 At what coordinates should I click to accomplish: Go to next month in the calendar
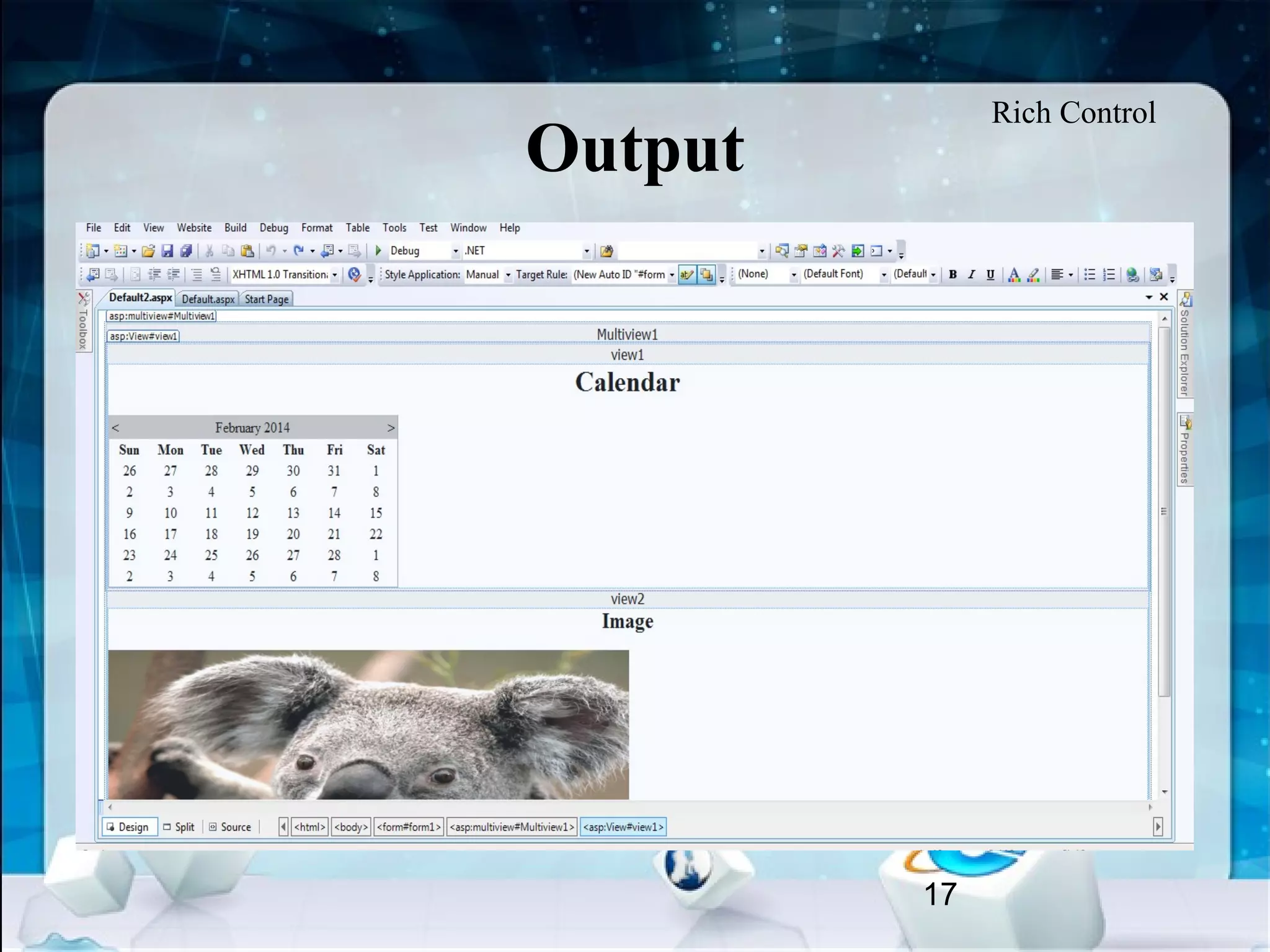pos(391,428)
